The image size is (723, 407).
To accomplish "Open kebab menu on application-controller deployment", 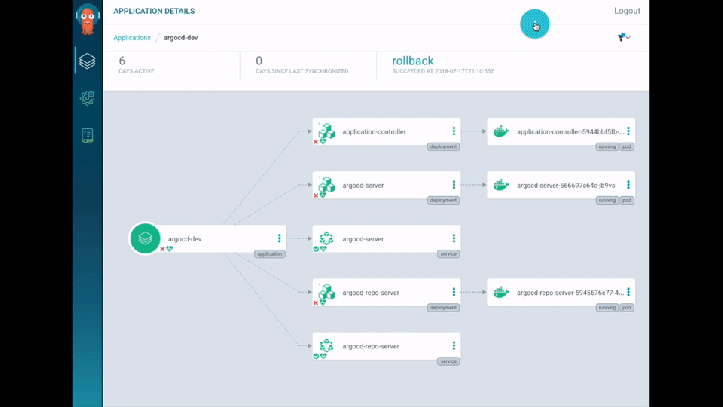I will click(454, 131).
